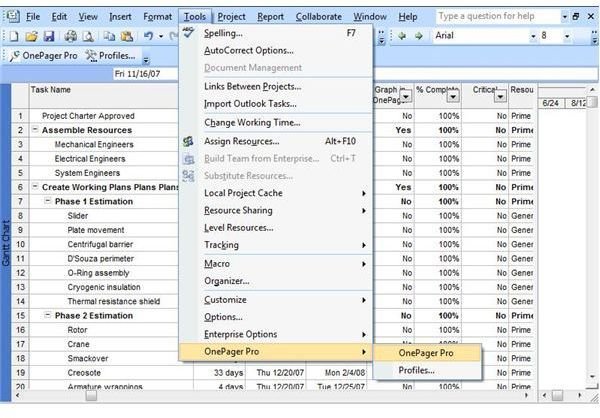Open the Arial font name dropdown
Viewport: 600px width, 418px height.
[x=533, y=36]
